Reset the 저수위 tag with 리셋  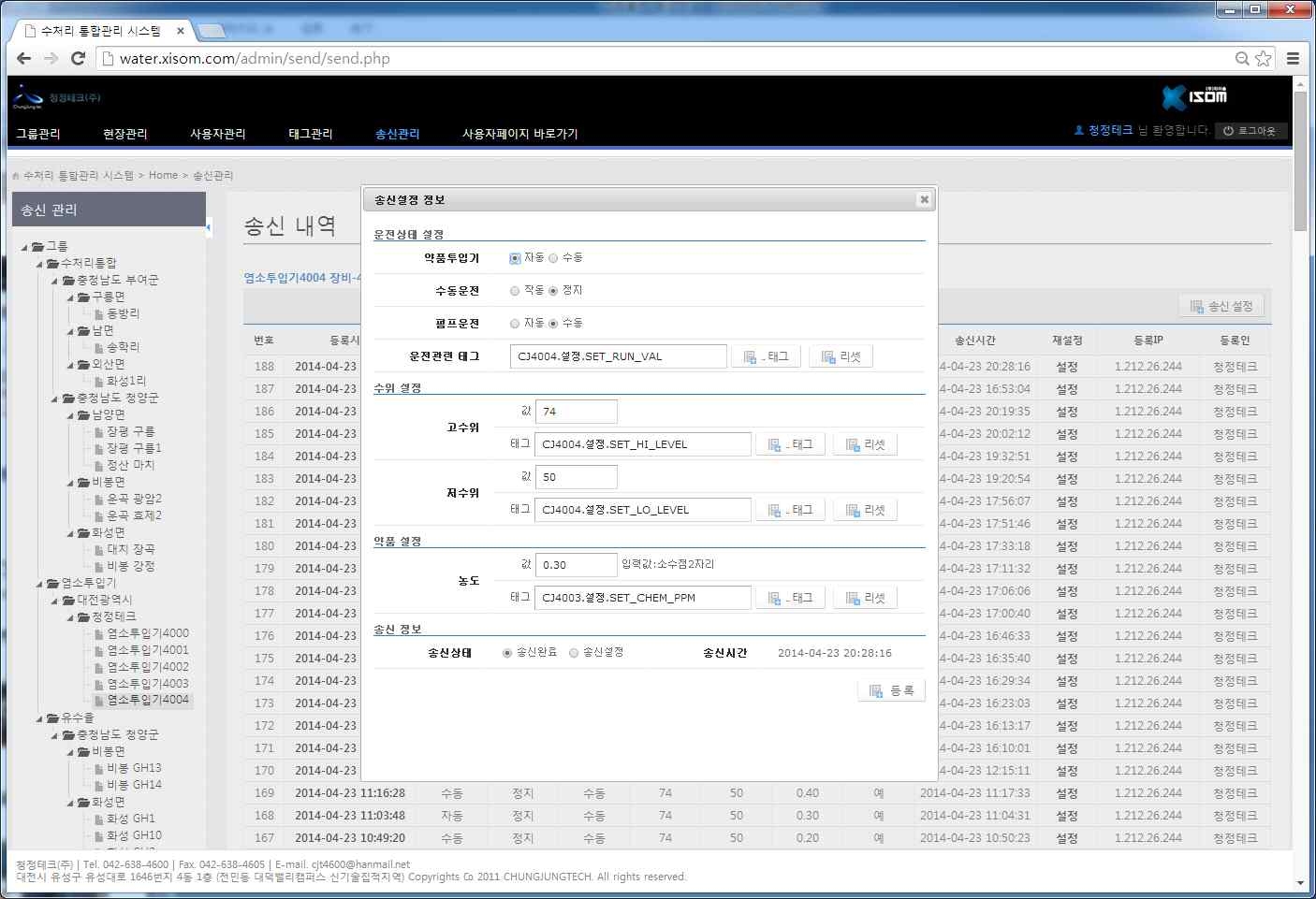point(865,510)
